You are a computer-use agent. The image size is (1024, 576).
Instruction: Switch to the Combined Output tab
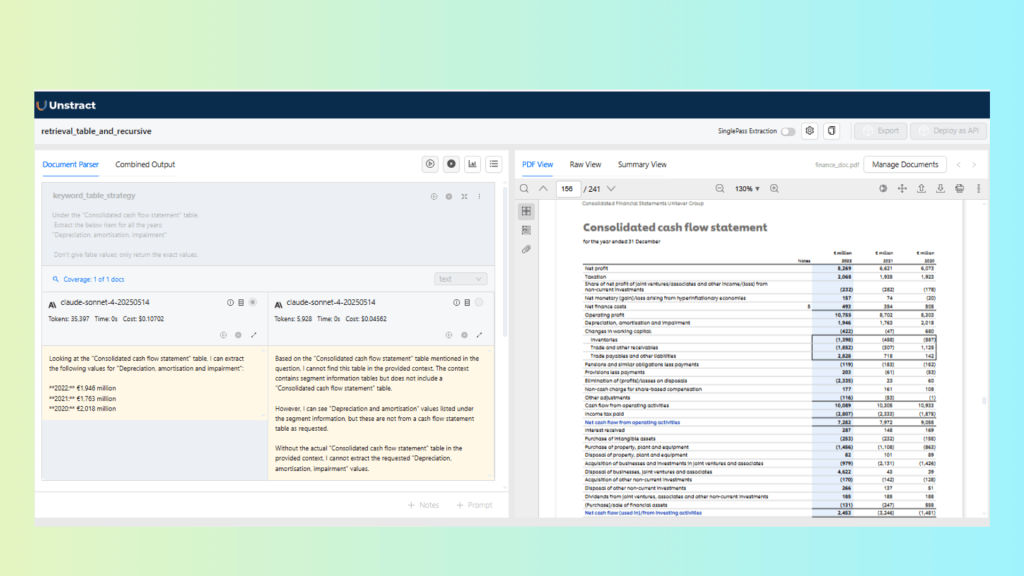pyautogui.click(x=145, y=164)
